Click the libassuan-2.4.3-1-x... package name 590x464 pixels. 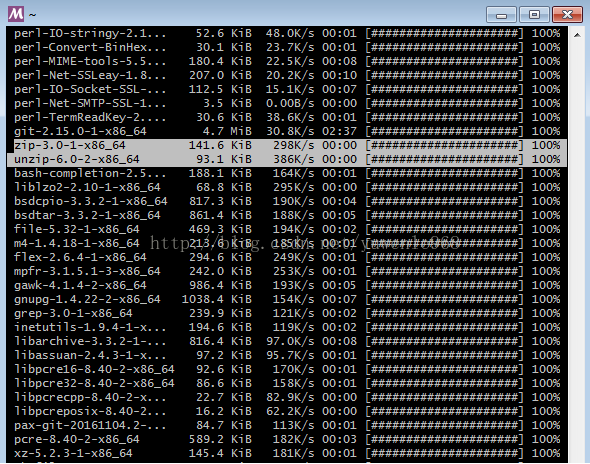90,355
